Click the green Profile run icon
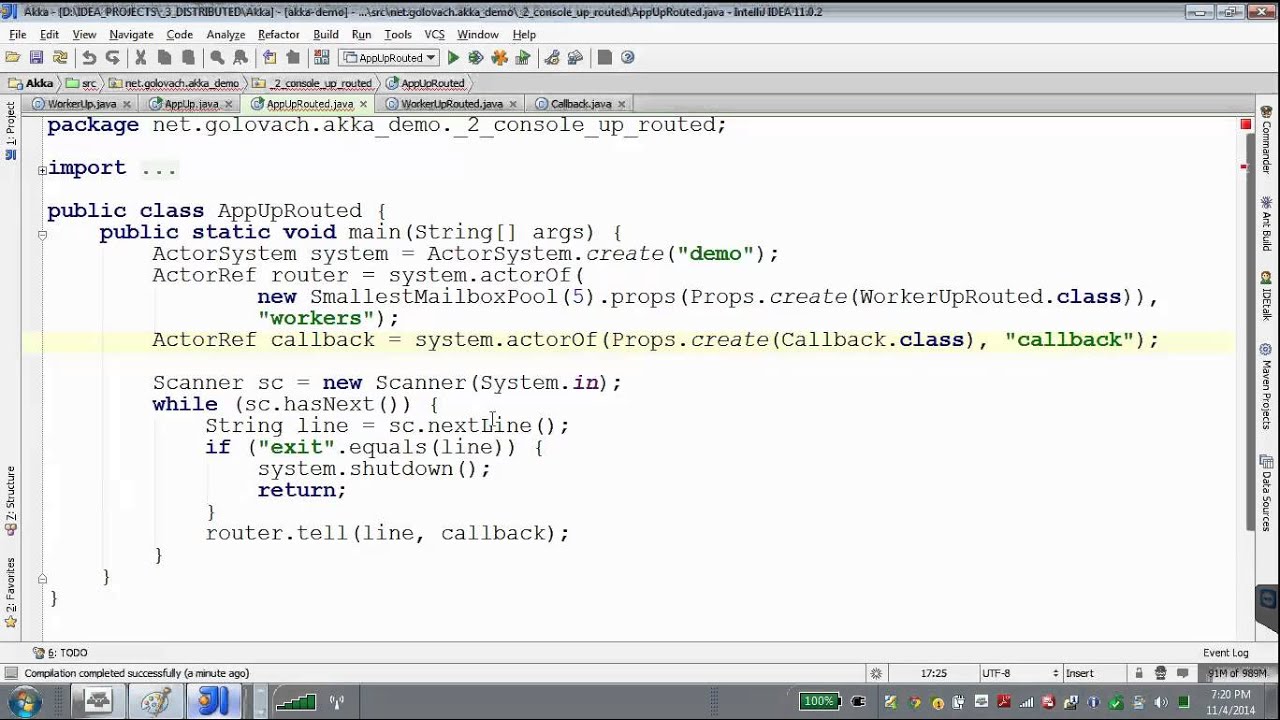Screen dimensions: 1280x720 coord(522,58)
